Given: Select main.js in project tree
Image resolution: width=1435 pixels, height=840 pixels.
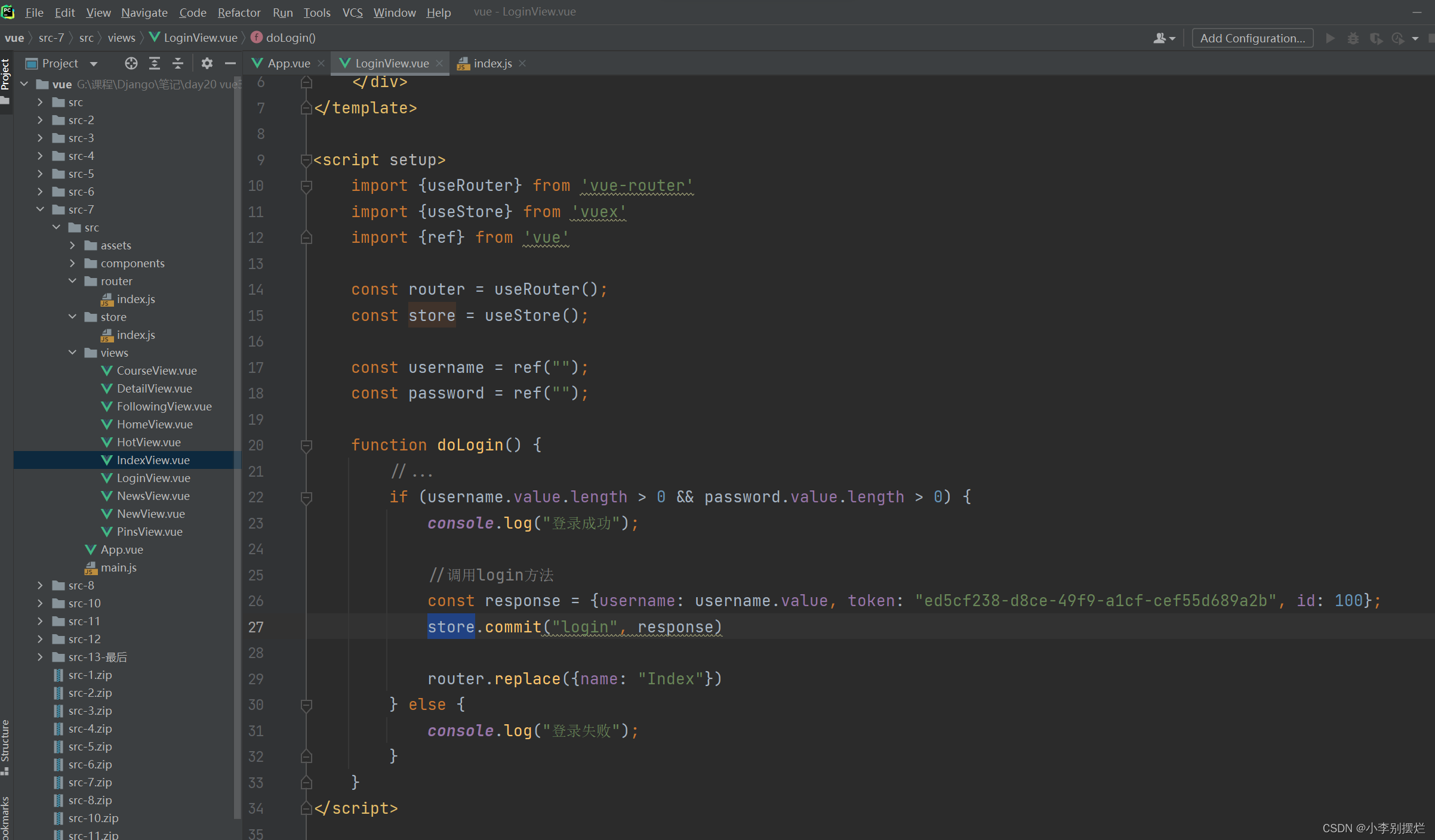Looking at the screenshot, I should coord(118,567).
